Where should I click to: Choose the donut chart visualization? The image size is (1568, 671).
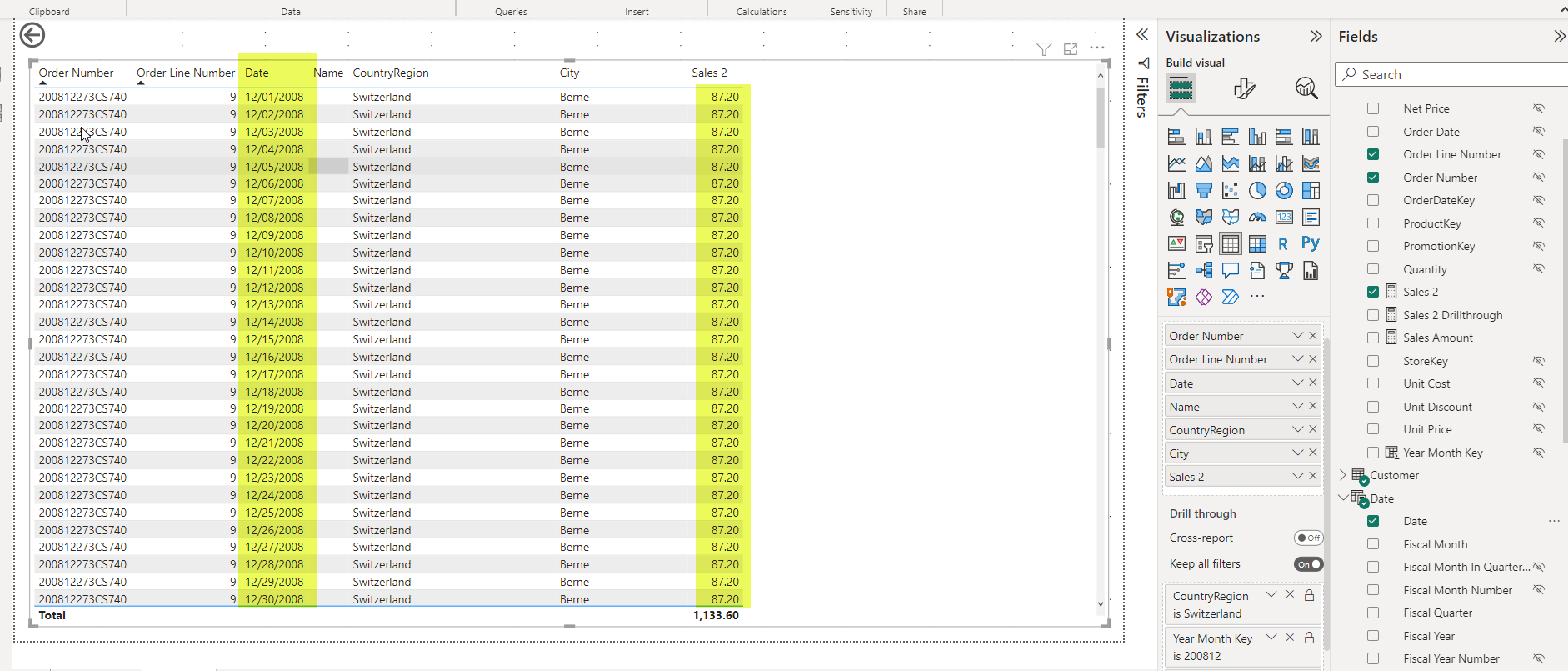pyautogui.click(x=1284, y=191)
